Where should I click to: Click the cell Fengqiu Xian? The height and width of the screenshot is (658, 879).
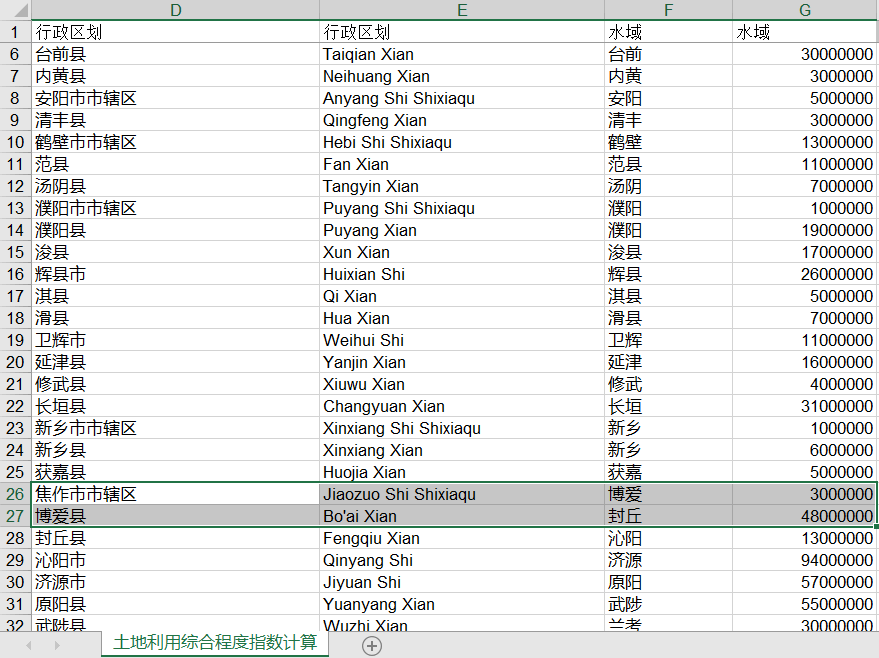pyautogui.click(x=462, y=538)
